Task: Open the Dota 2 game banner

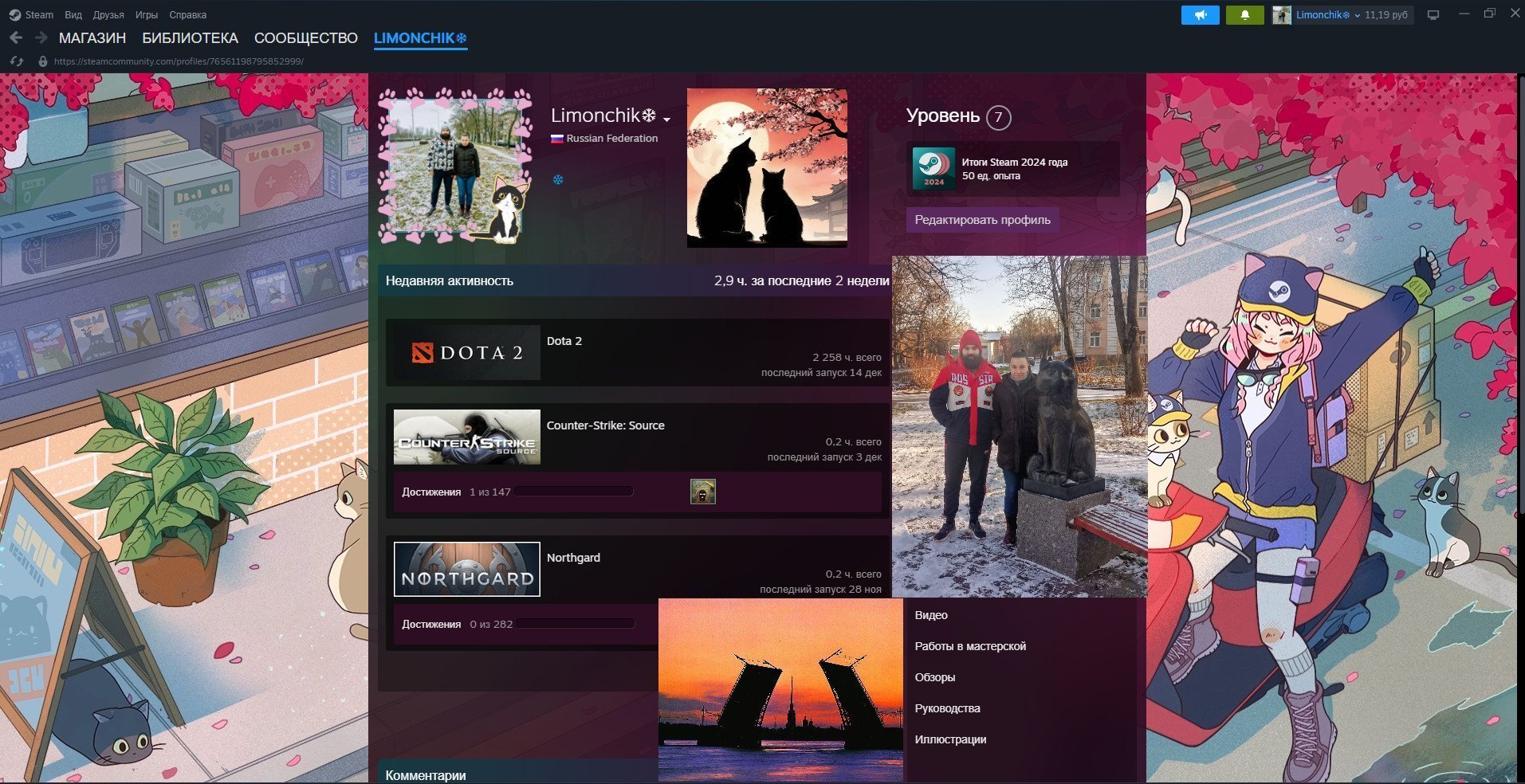Action: (467, 352)
